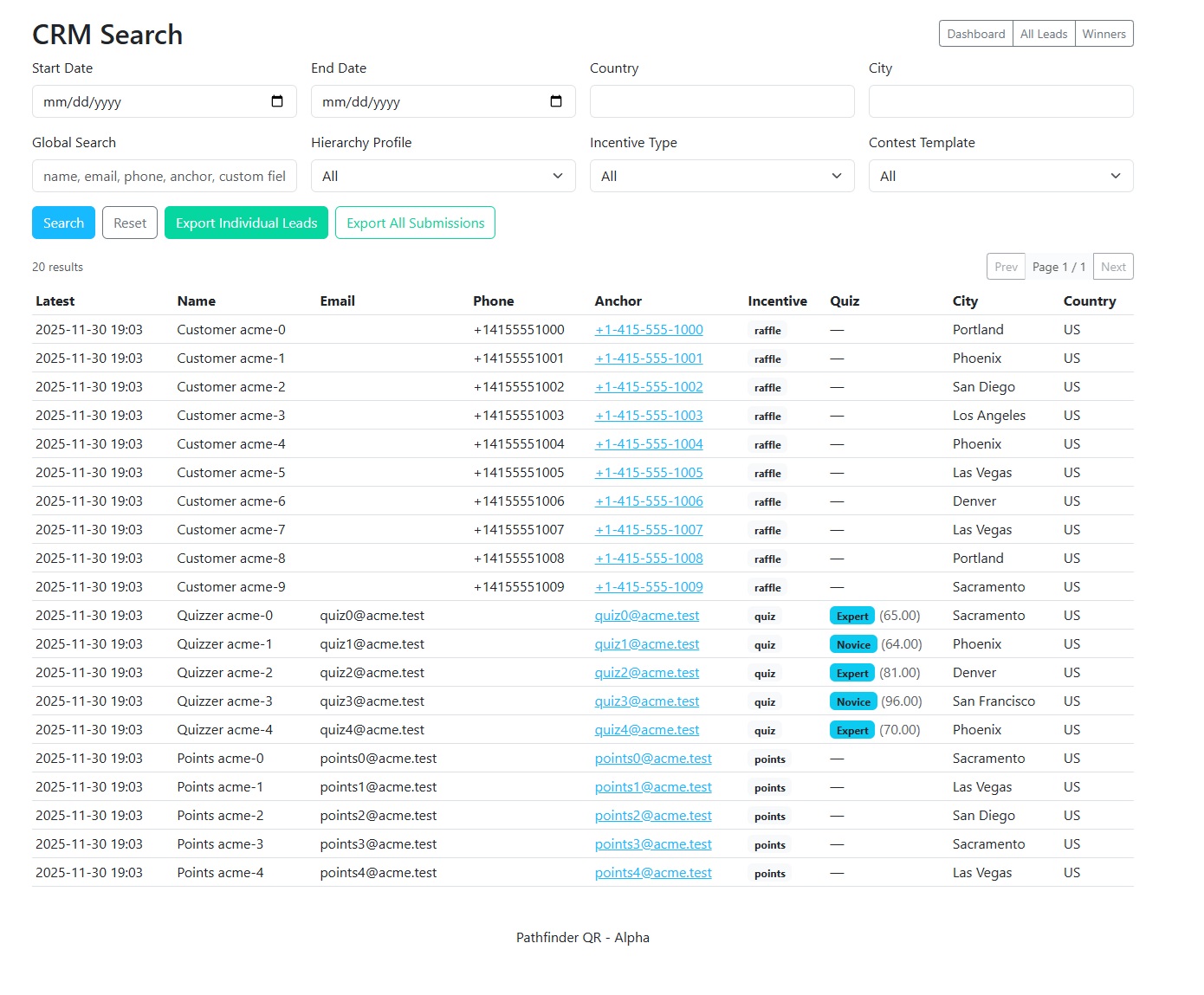Expand the Contest Template dropdown
The width and height of the screenshot is (1204, 995).
click(x=1000, y=176)
